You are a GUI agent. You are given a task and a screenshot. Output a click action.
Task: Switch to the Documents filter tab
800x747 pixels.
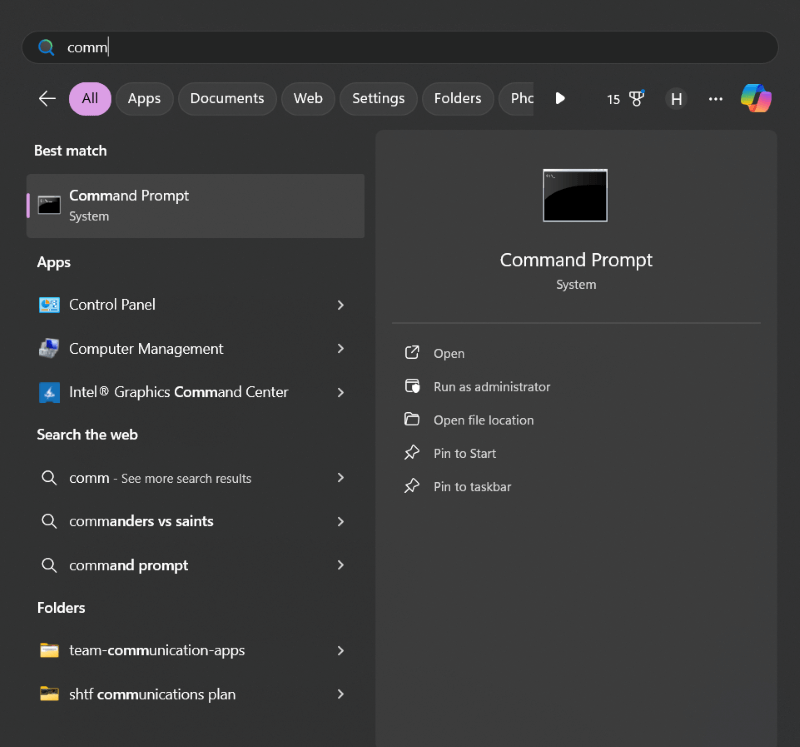tap(227, 98)
